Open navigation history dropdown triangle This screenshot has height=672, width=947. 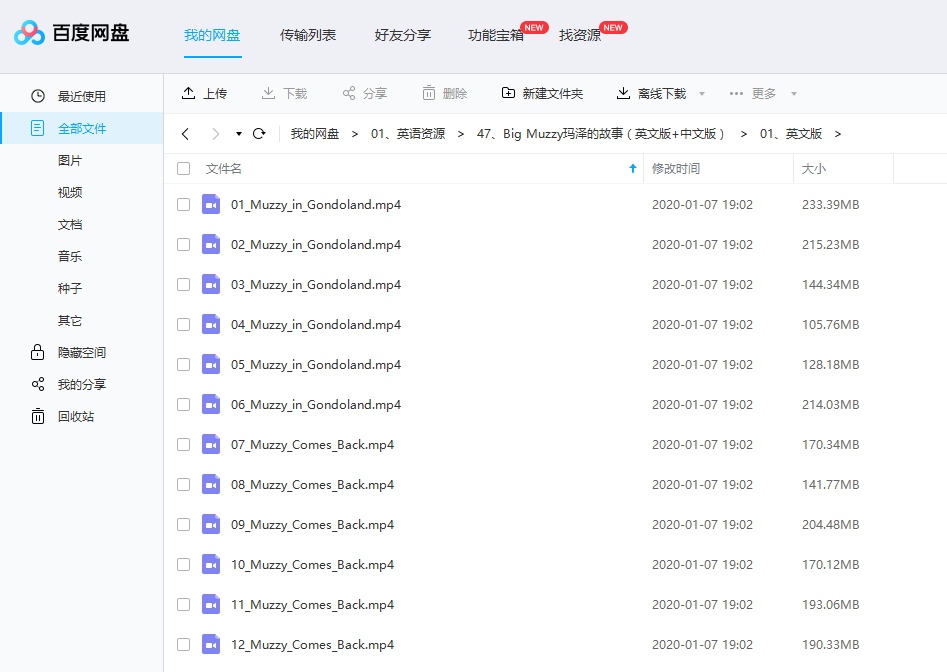coord(239,134)
